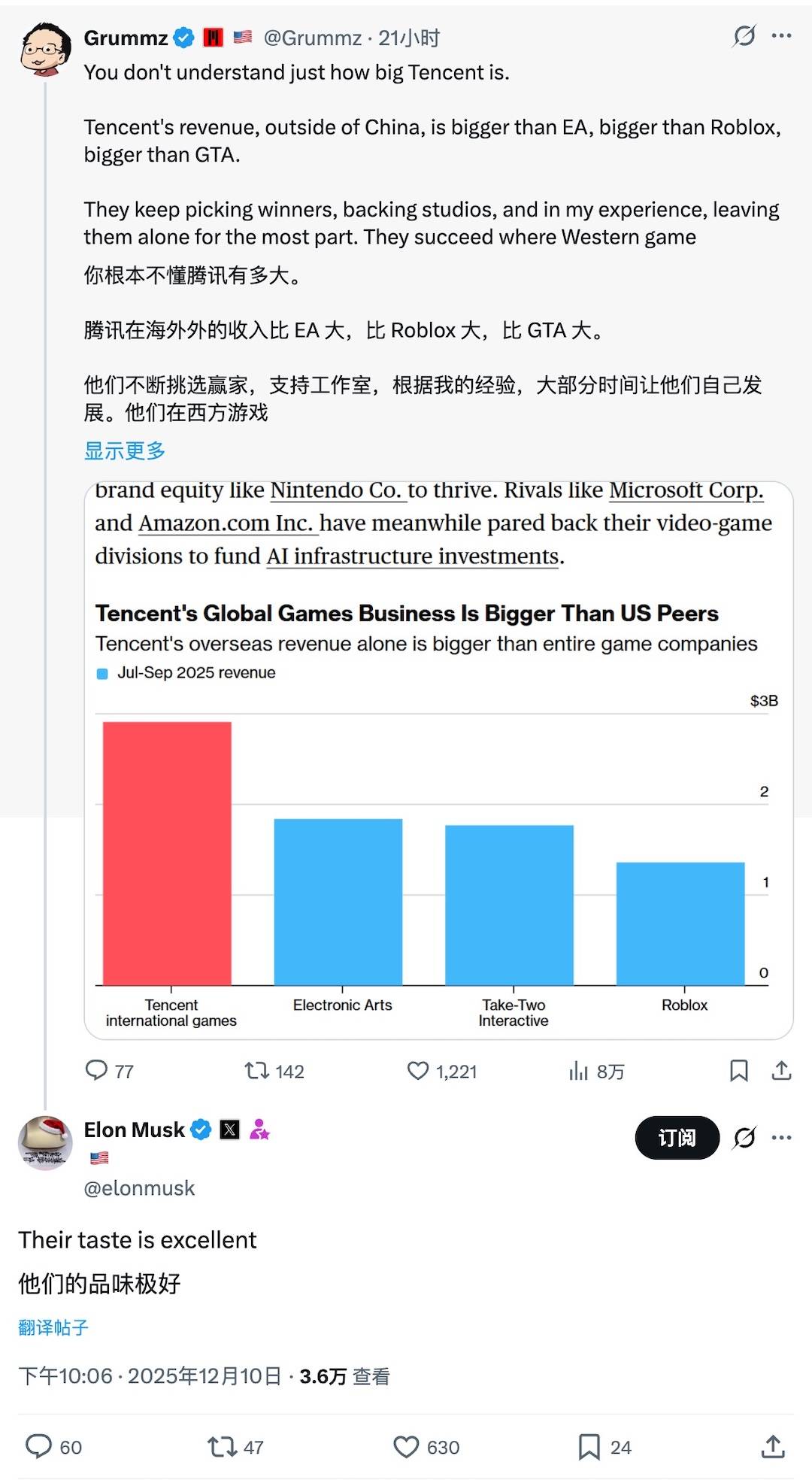
Task: Click the 订阅 subscribe button
Action: click(677, 1137)
